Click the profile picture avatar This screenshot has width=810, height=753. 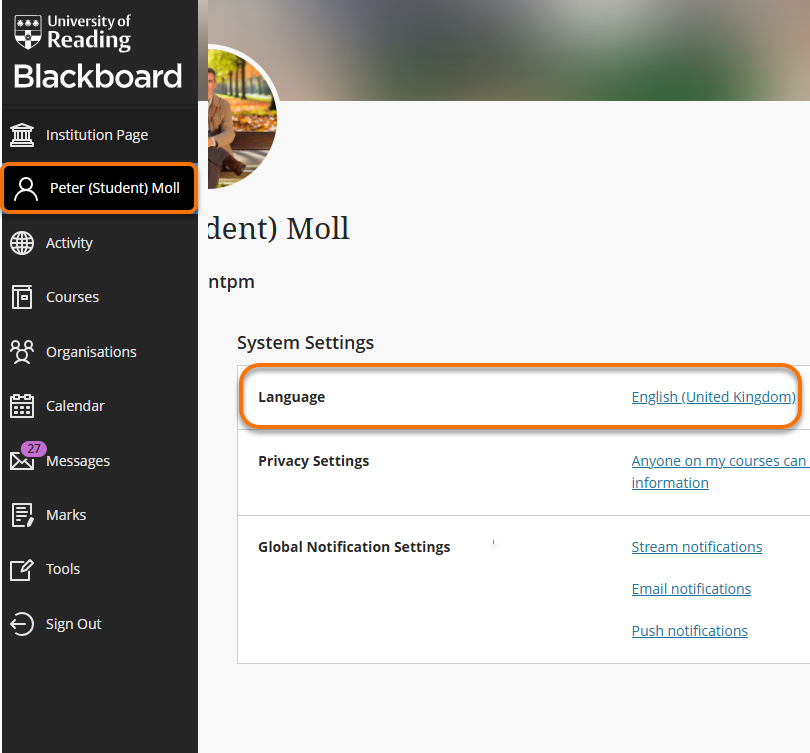pos(240,120)
